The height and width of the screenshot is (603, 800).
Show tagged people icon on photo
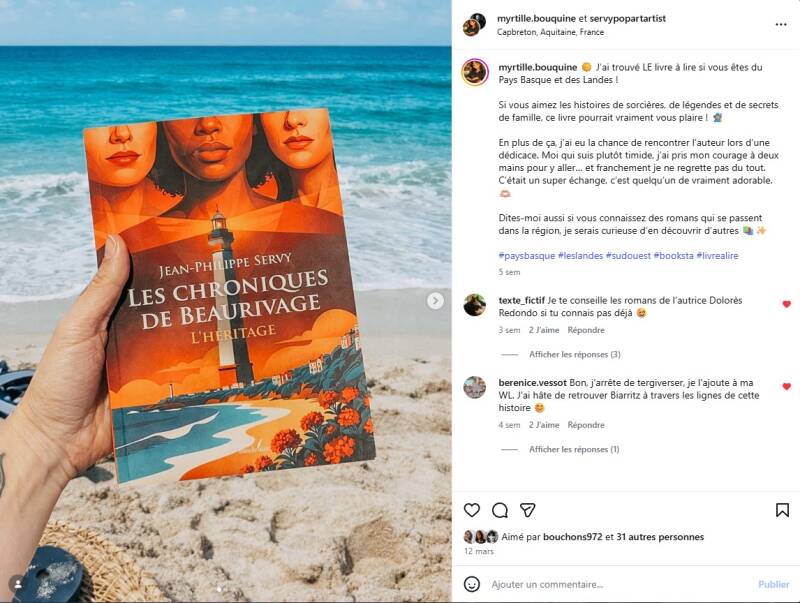(18, 584)
